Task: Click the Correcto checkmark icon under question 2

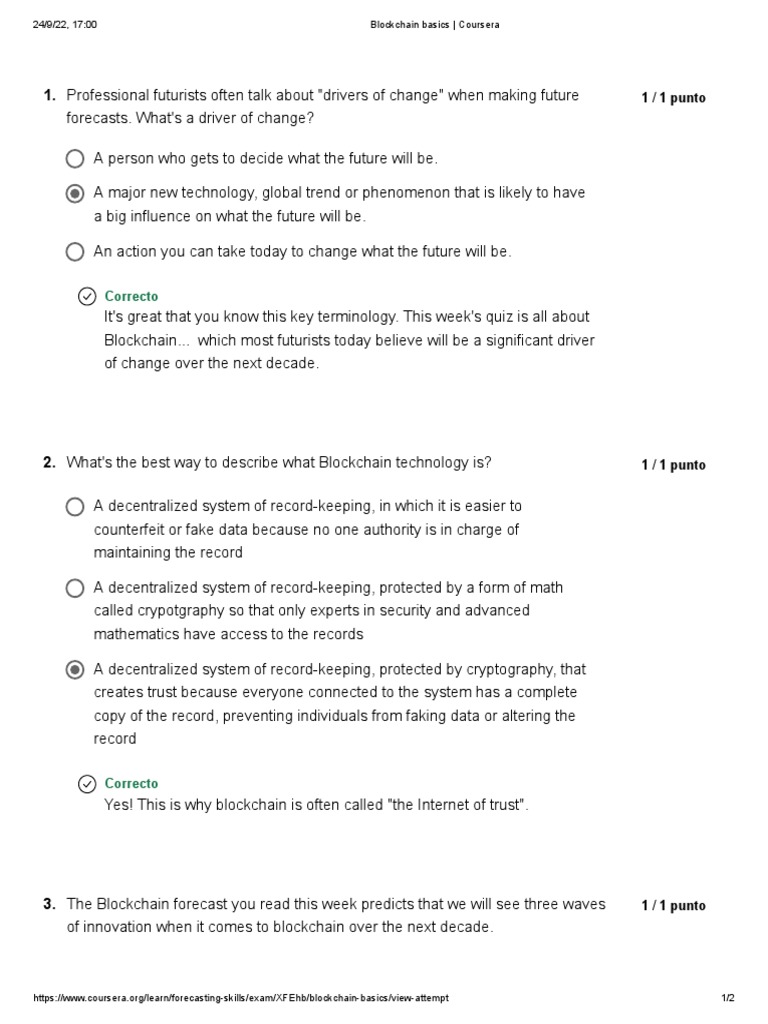Action: (x=87, y=783)
